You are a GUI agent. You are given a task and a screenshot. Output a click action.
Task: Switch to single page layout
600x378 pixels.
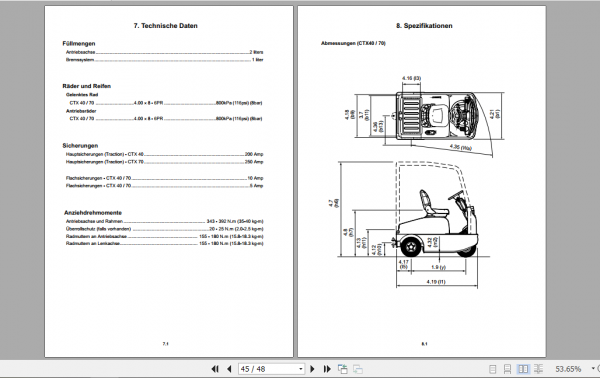click(493, 369)
